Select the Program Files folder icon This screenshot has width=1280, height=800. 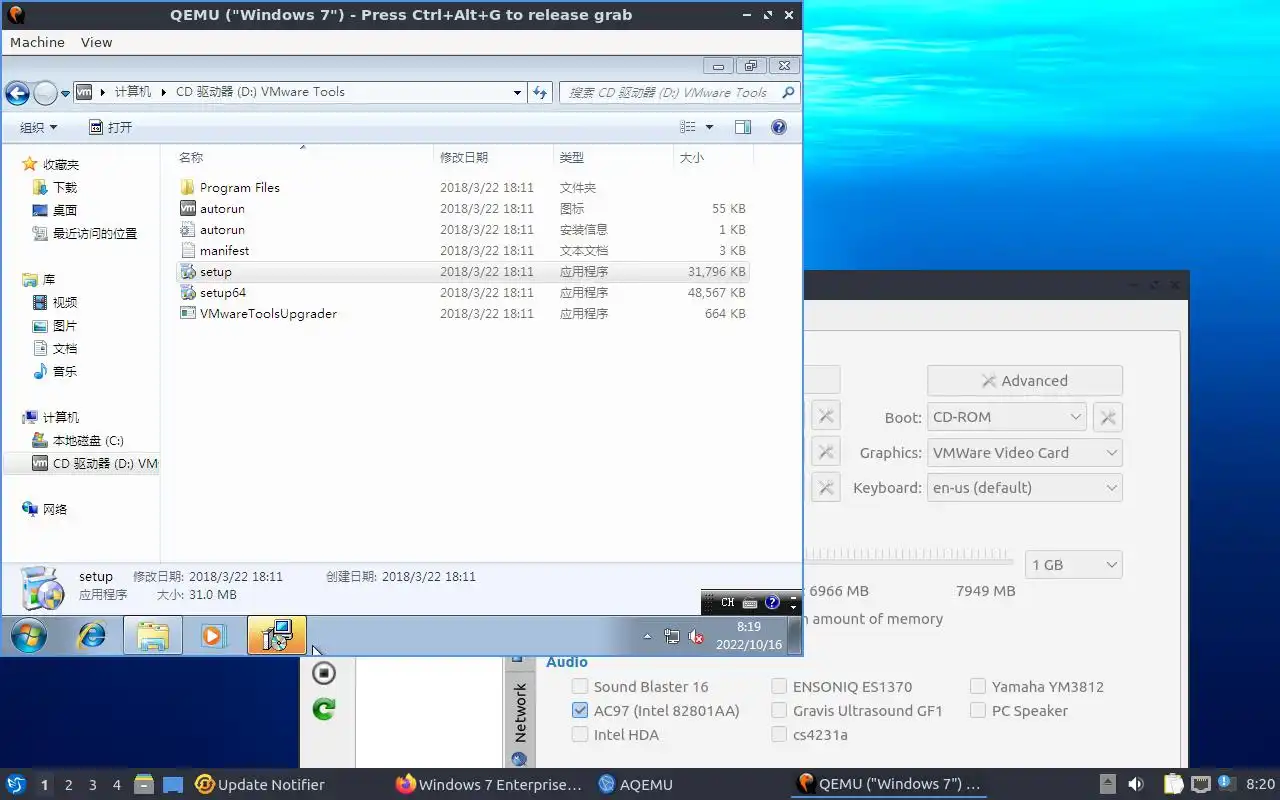pyautogui.click(x=188, y=187)
